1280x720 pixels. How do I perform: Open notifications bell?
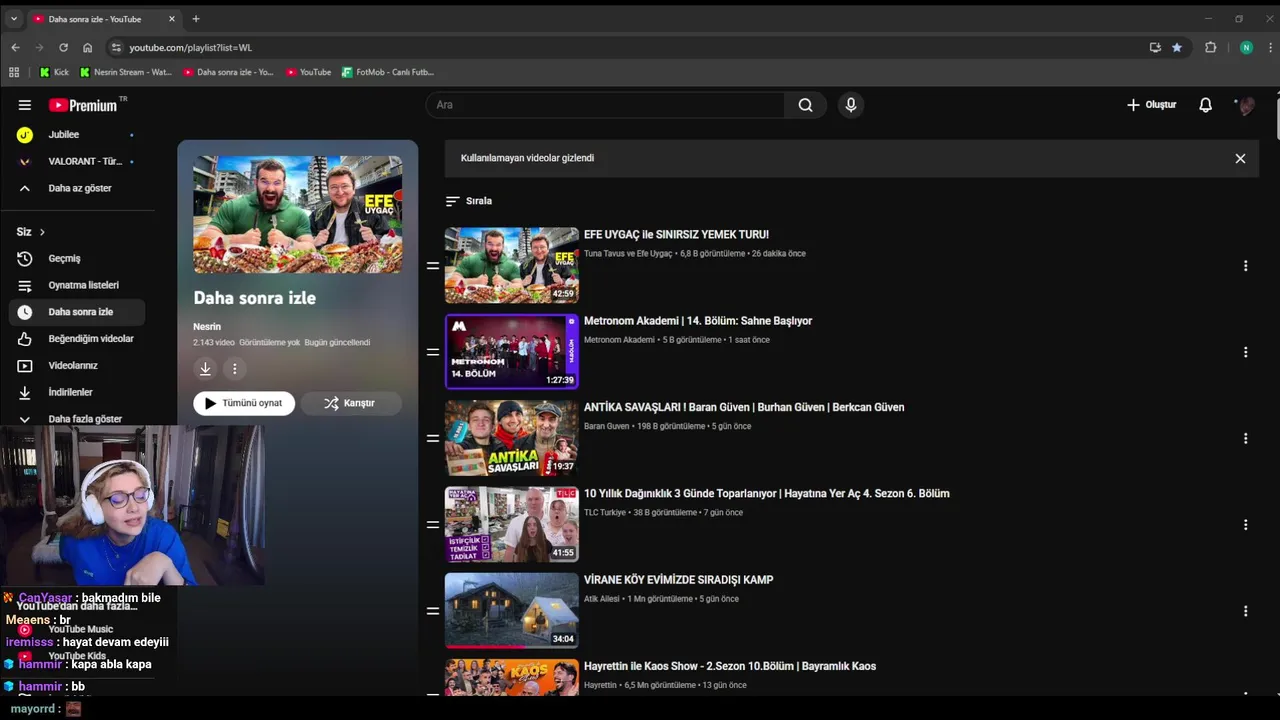coord(1205,105)
